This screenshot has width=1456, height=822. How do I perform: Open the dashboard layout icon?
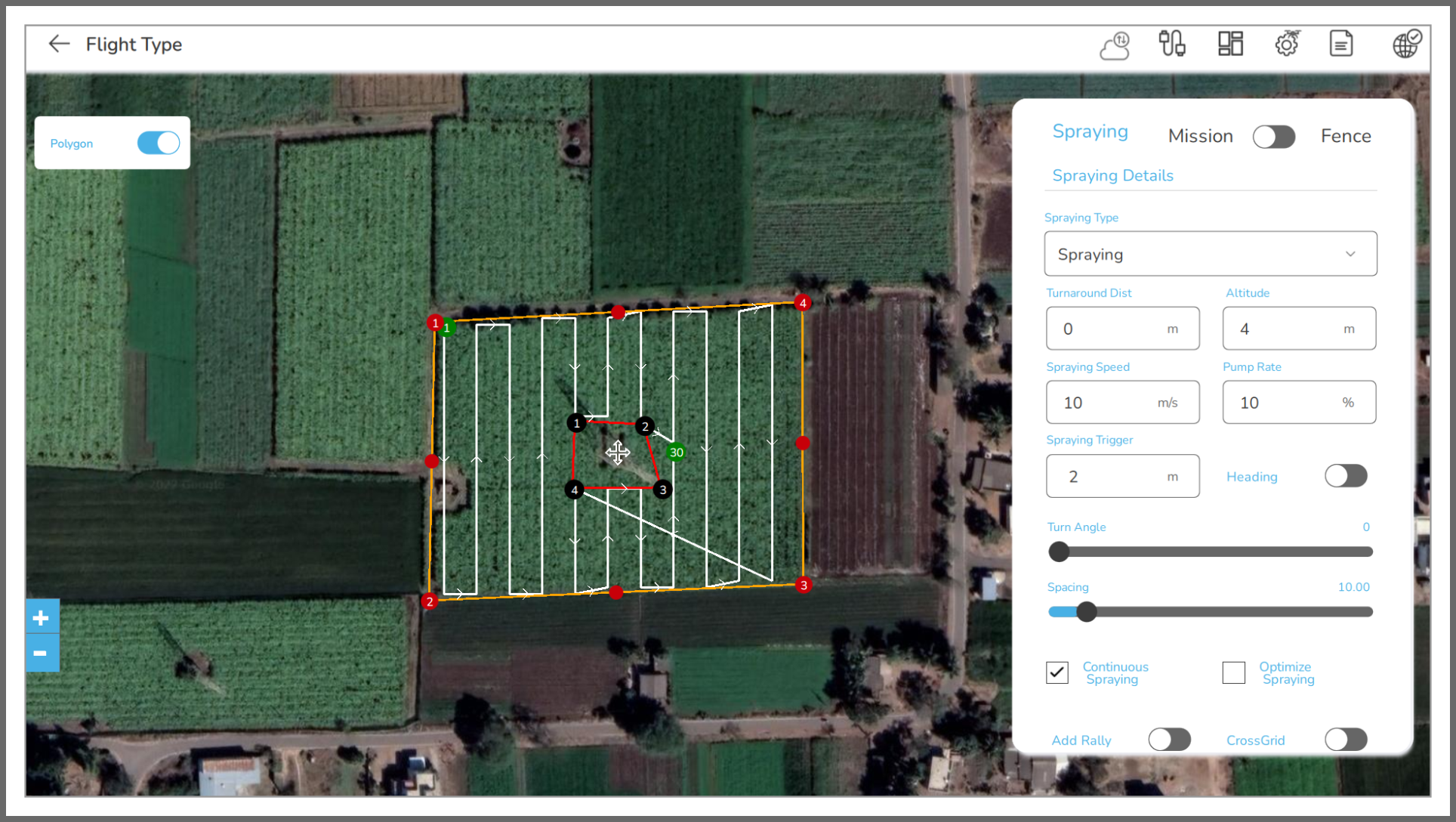click(1230, 44)
